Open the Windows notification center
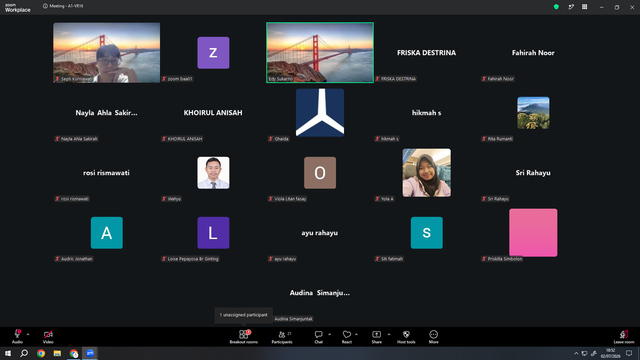The height and width of the screenshot is (360, 640). [x=629, y=353]
